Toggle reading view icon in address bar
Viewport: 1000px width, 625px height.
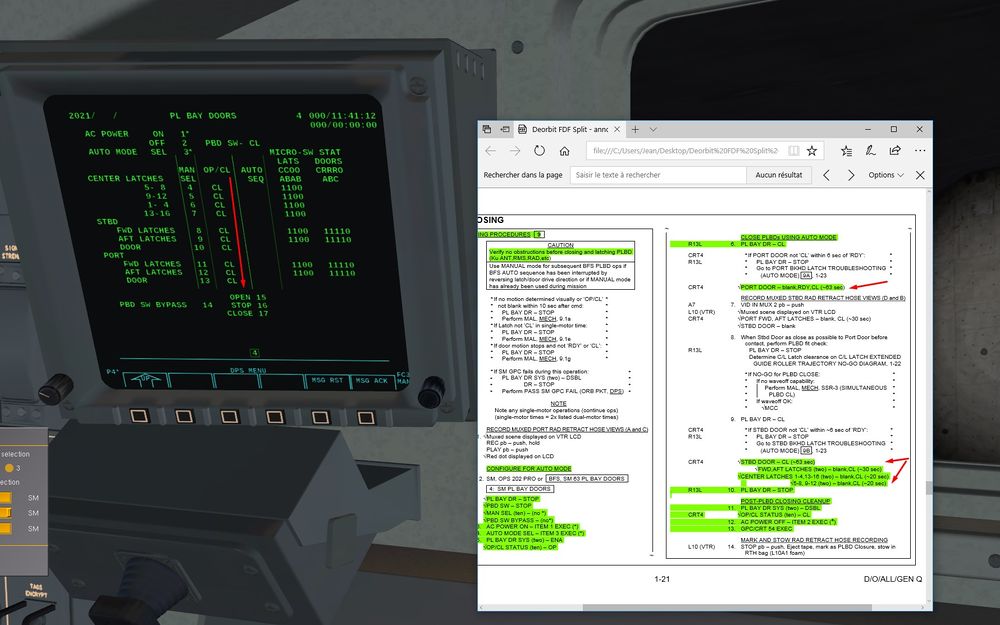pyautogui.click(x=793, y=151)
